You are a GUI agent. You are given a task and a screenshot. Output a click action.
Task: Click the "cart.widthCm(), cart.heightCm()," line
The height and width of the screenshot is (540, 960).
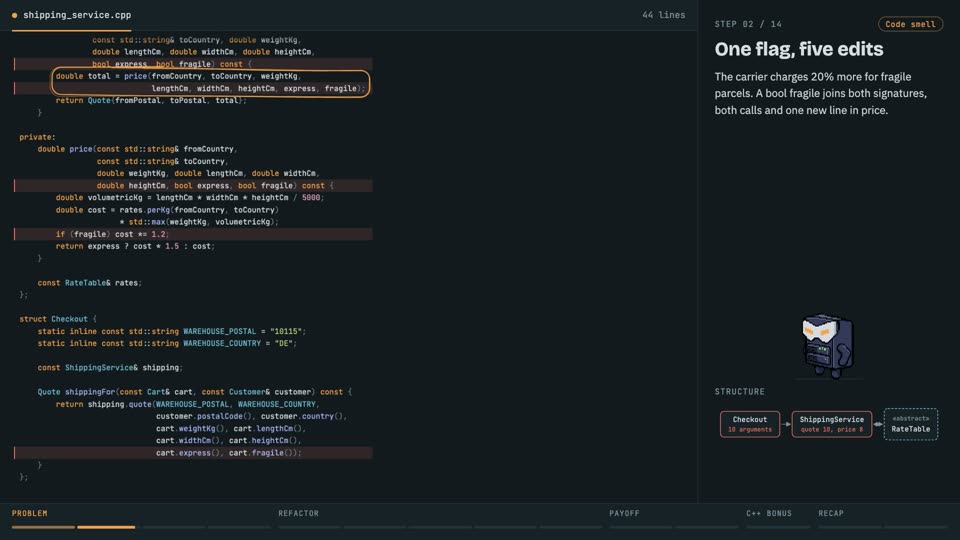pos(228,440)
